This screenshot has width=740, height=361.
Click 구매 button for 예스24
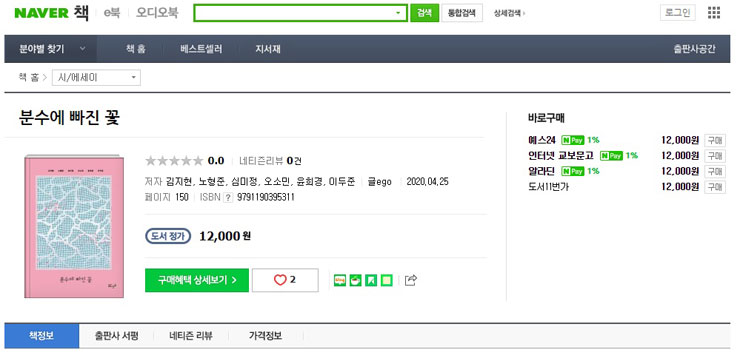point(715,140)
